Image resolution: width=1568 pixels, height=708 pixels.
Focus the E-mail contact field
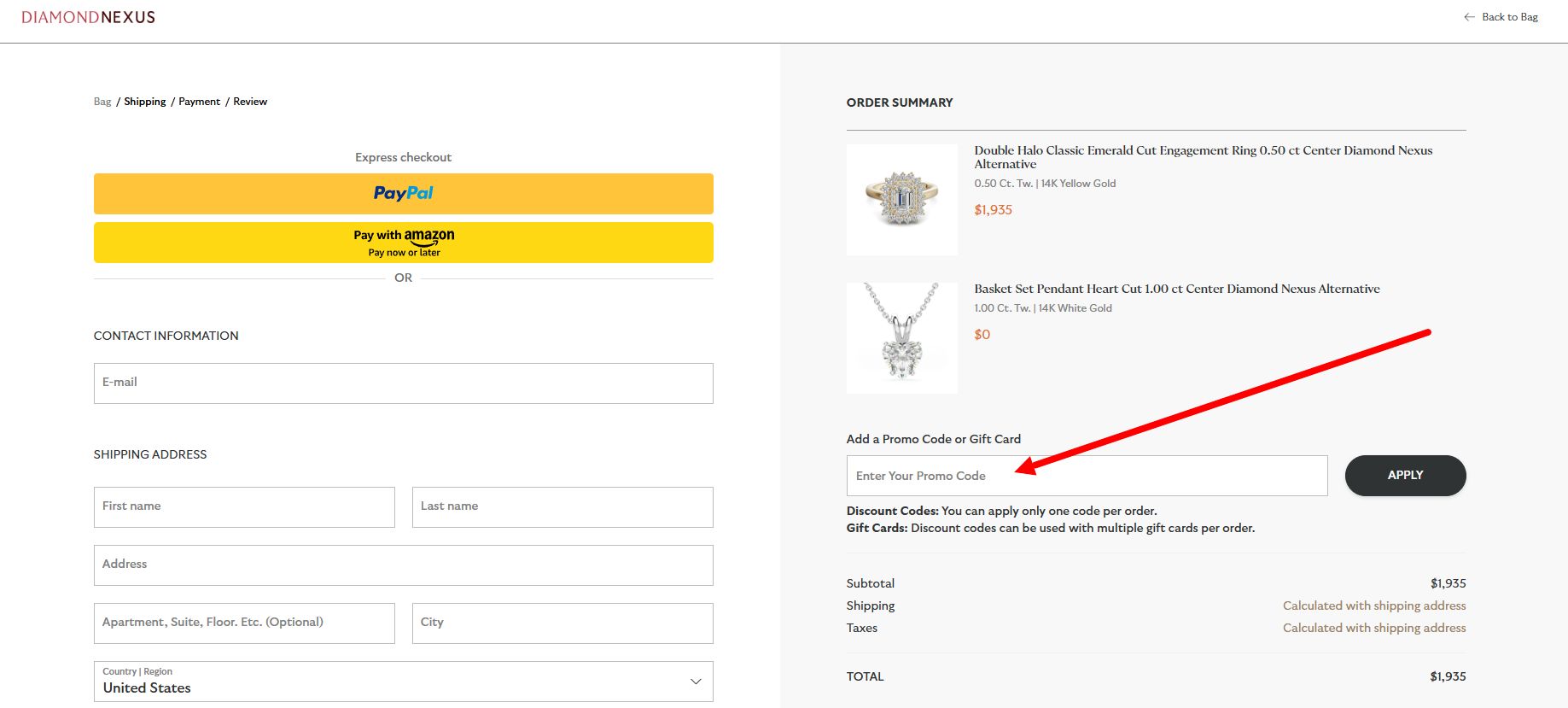point(403,383)
